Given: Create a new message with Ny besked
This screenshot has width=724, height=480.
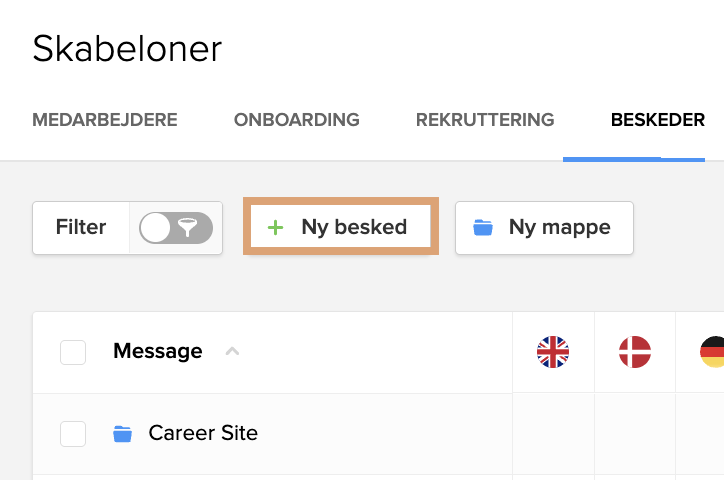Looking at the screenshot, I should 341,227.
